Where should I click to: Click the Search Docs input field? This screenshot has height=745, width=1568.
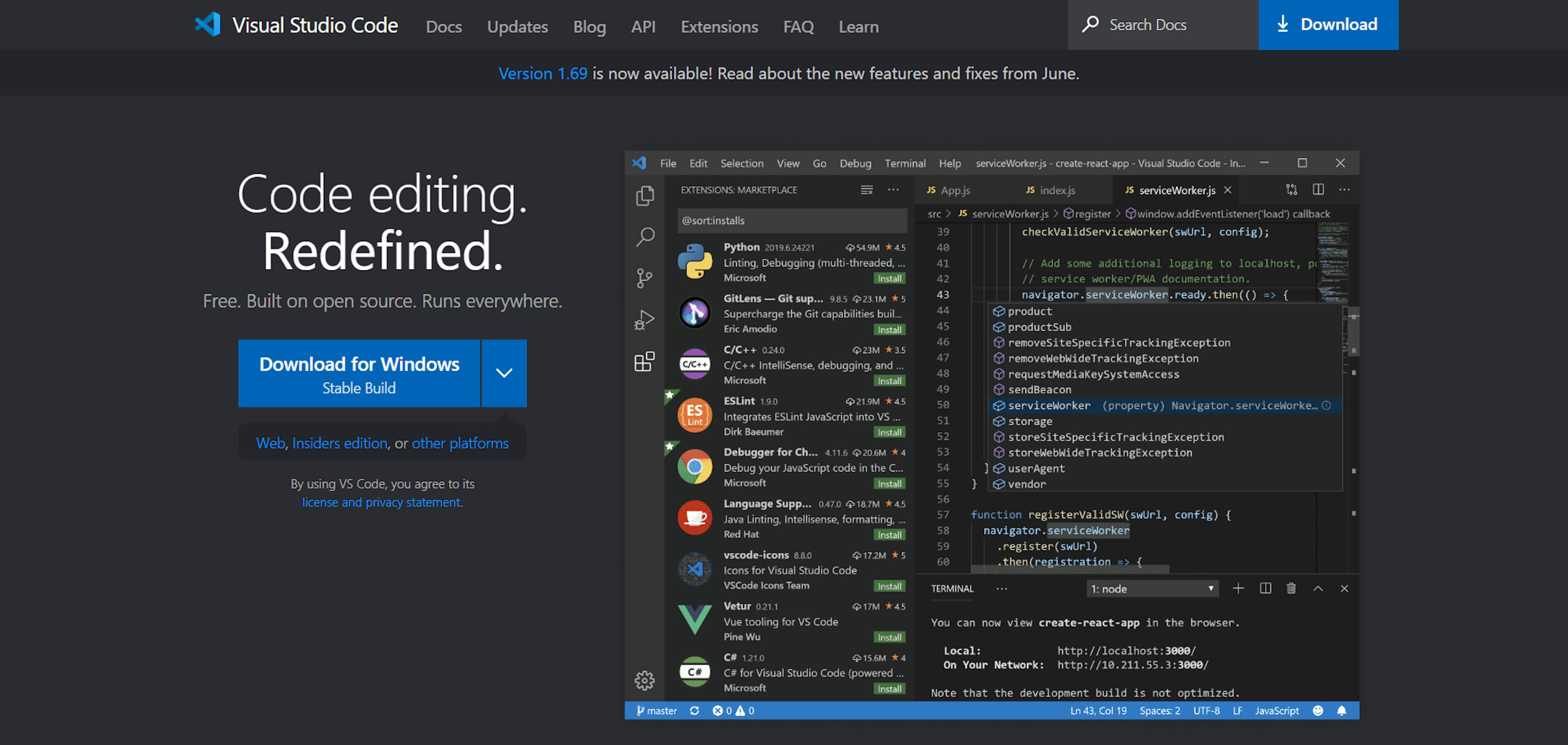tap(1163, 25)
